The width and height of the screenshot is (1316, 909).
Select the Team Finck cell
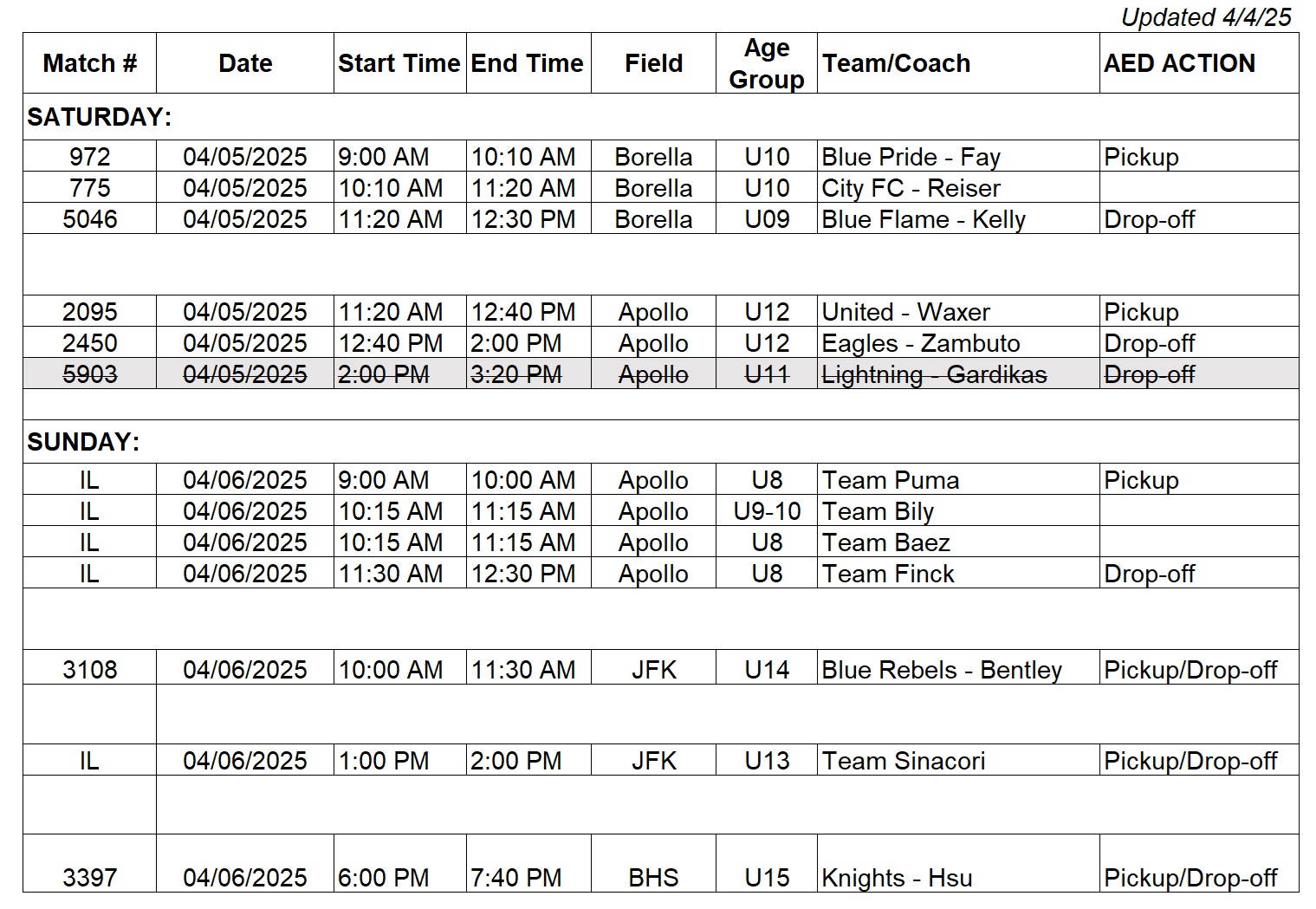click(x=958, y=573)
